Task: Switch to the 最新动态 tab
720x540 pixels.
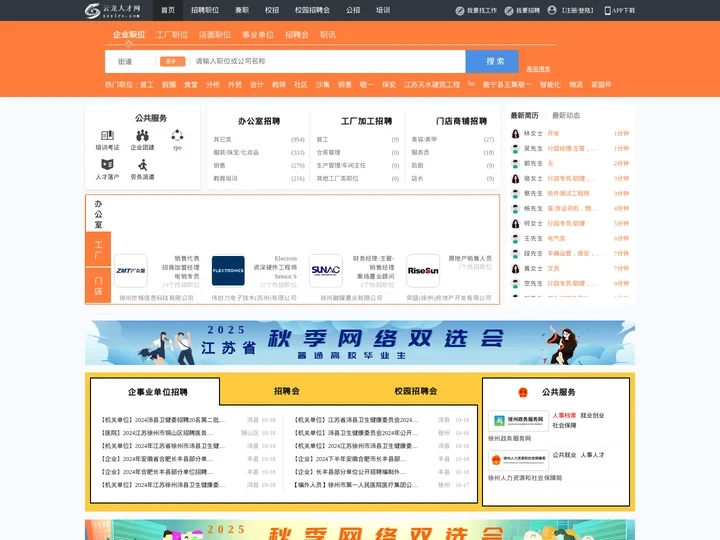Action: [x=566, y=116]
